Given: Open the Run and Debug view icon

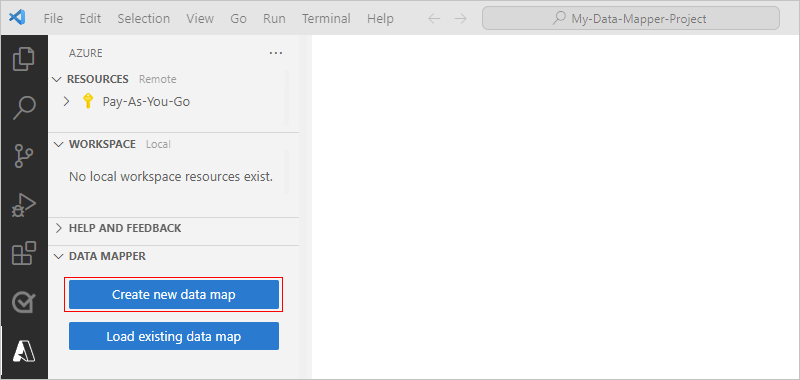Looking at the screenshot, I should 23,205.
